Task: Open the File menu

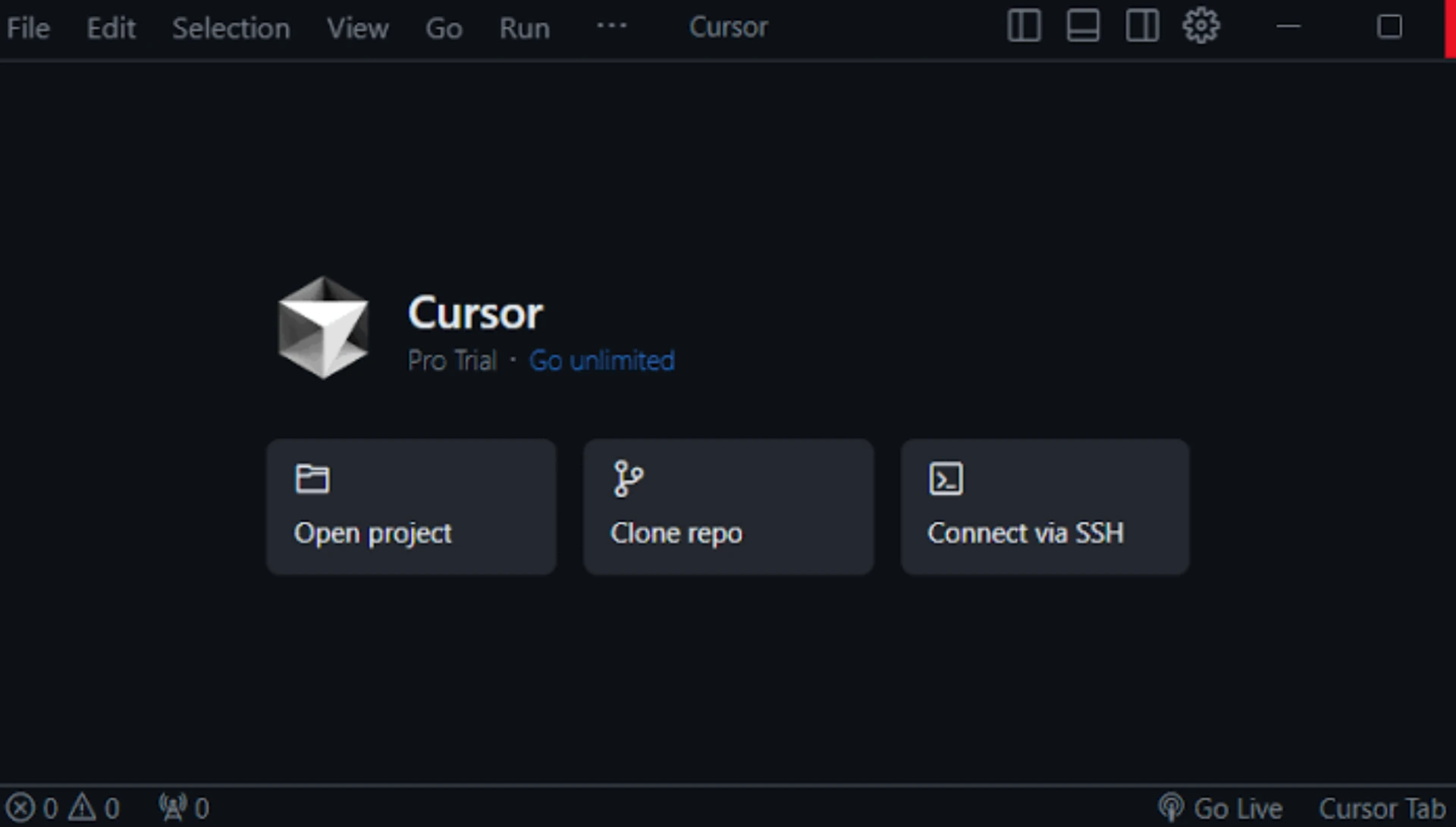Action: click(x=28, y=28)
